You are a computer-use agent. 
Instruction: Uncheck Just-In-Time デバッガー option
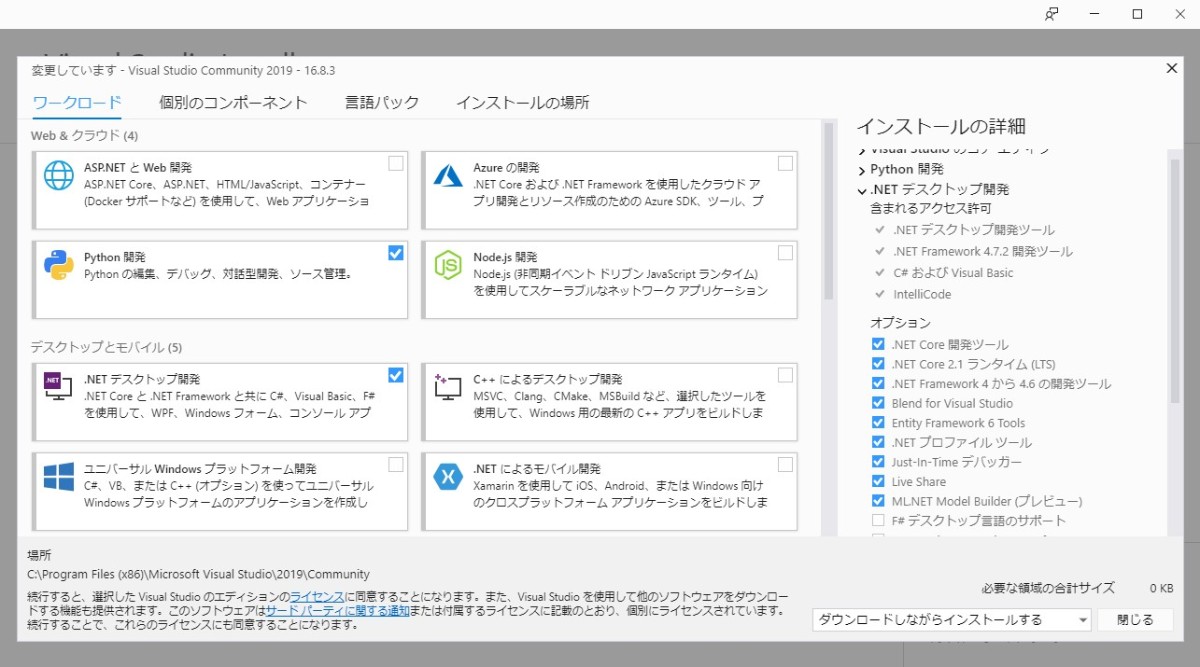(x=878, y=462)
